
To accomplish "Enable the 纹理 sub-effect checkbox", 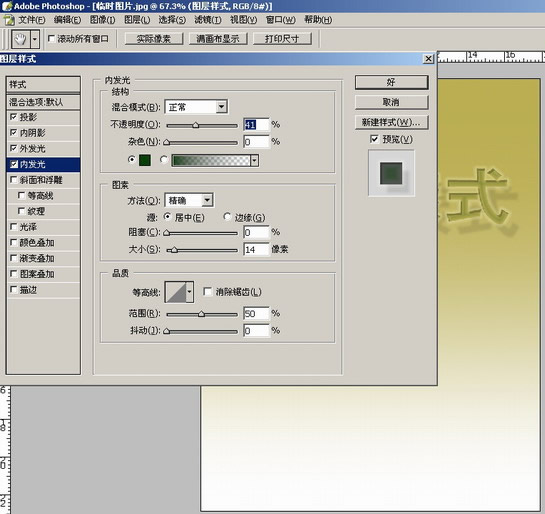I will pos(21,211).
